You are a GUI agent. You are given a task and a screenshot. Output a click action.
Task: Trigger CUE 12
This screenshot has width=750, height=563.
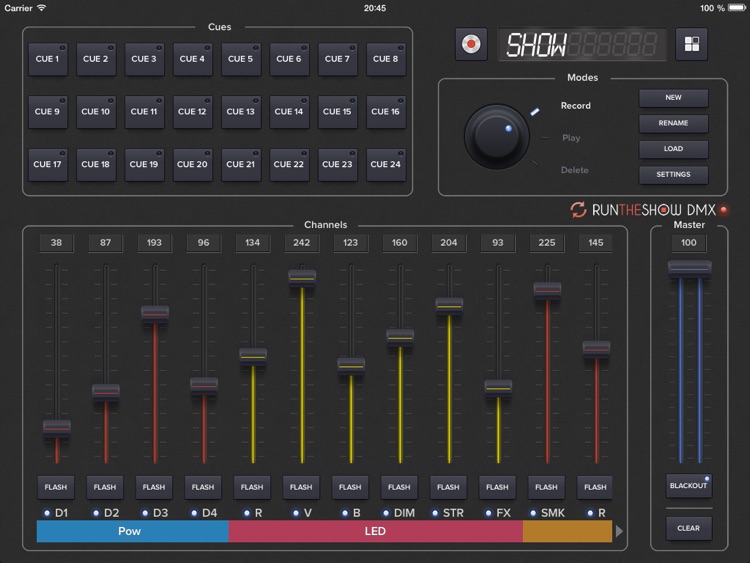pos(192,111)
